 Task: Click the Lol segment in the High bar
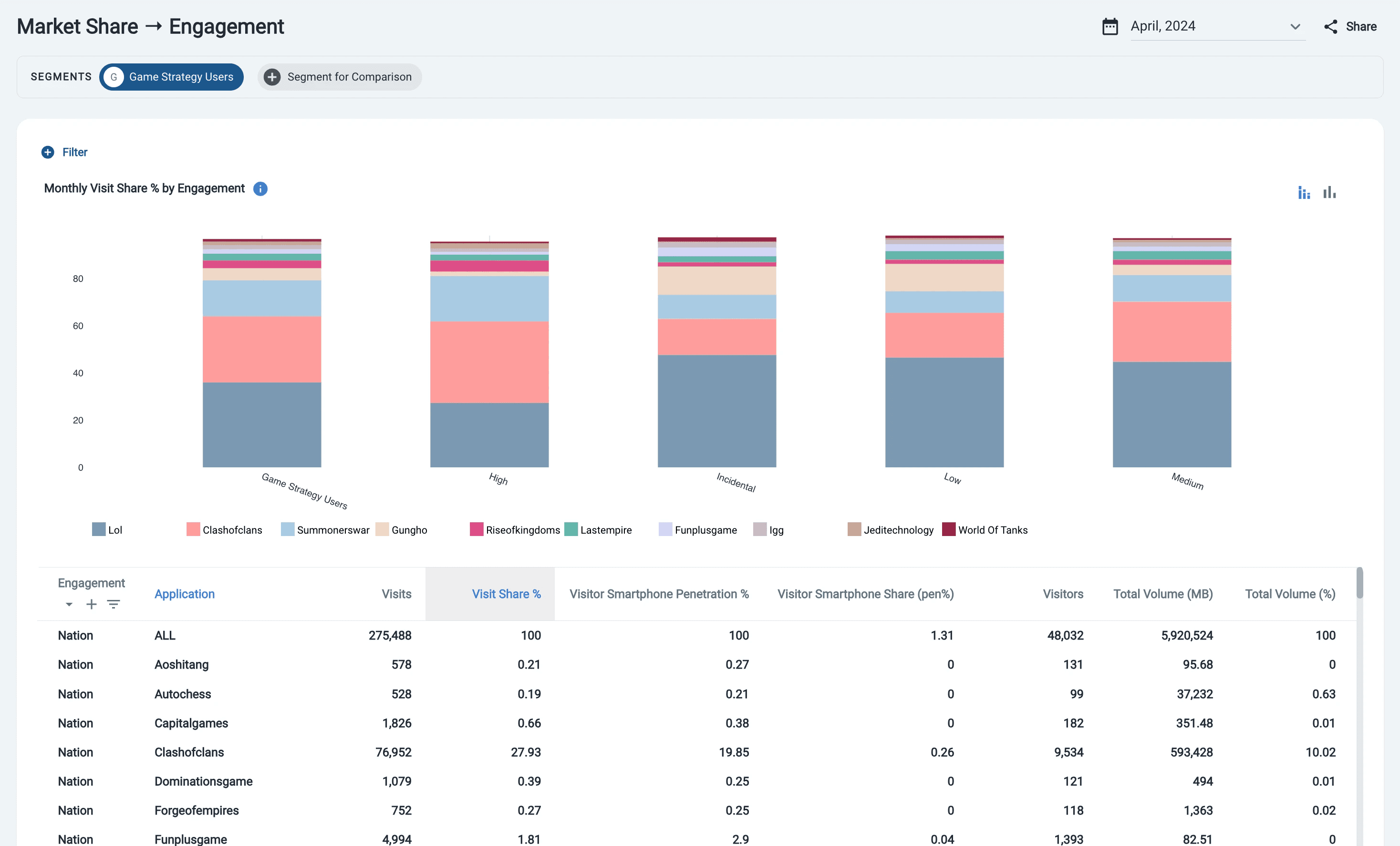489,435
